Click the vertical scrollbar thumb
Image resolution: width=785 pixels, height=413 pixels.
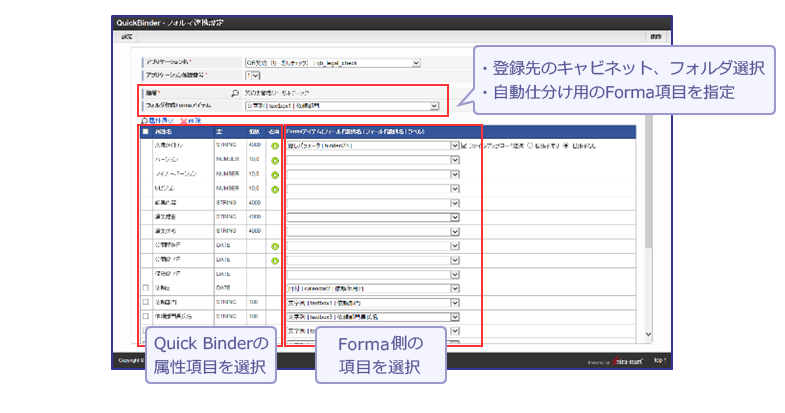[648, 182]
